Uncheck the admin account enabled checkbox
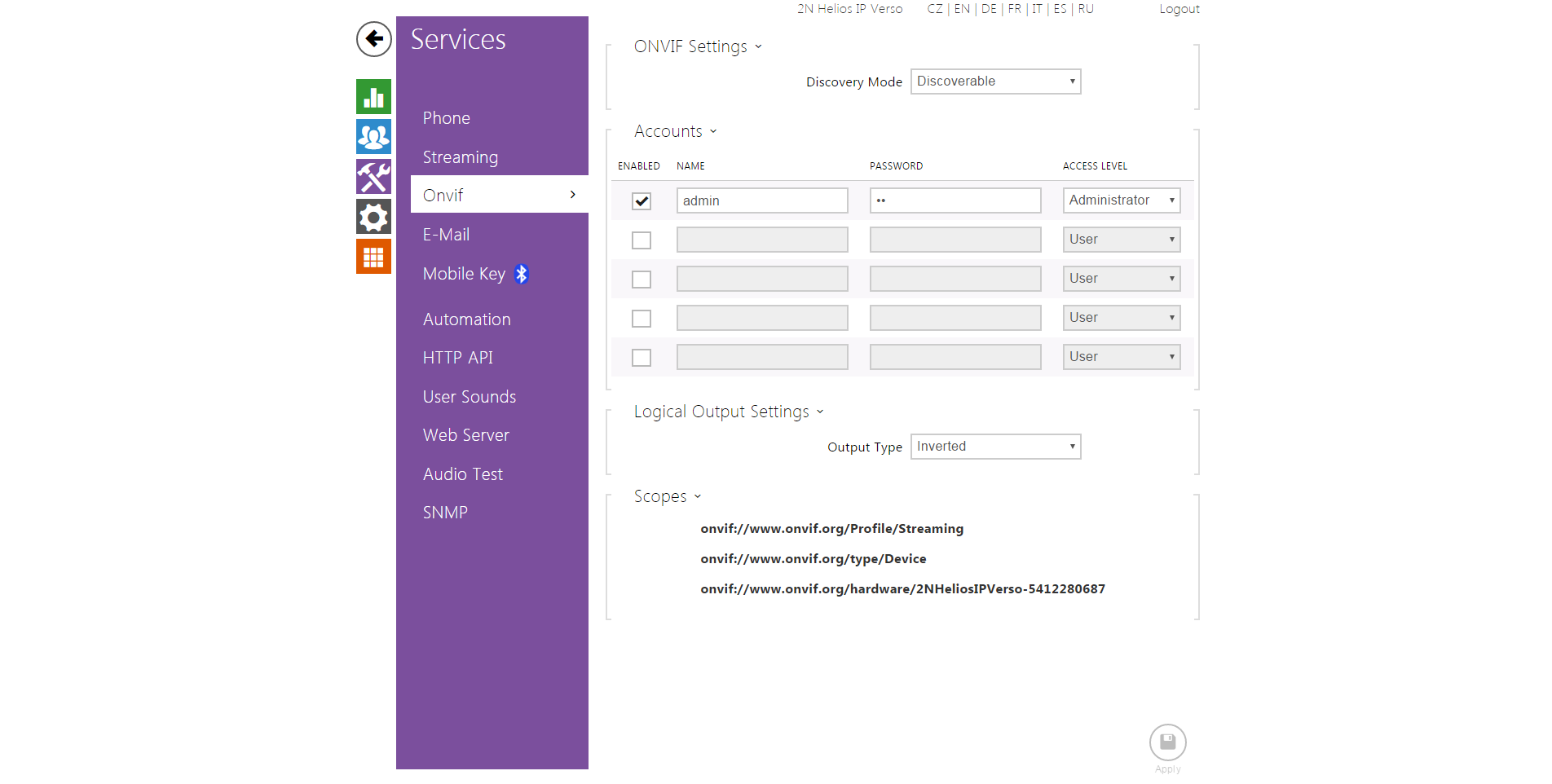1552x784 pixels. tap(642, 201)
